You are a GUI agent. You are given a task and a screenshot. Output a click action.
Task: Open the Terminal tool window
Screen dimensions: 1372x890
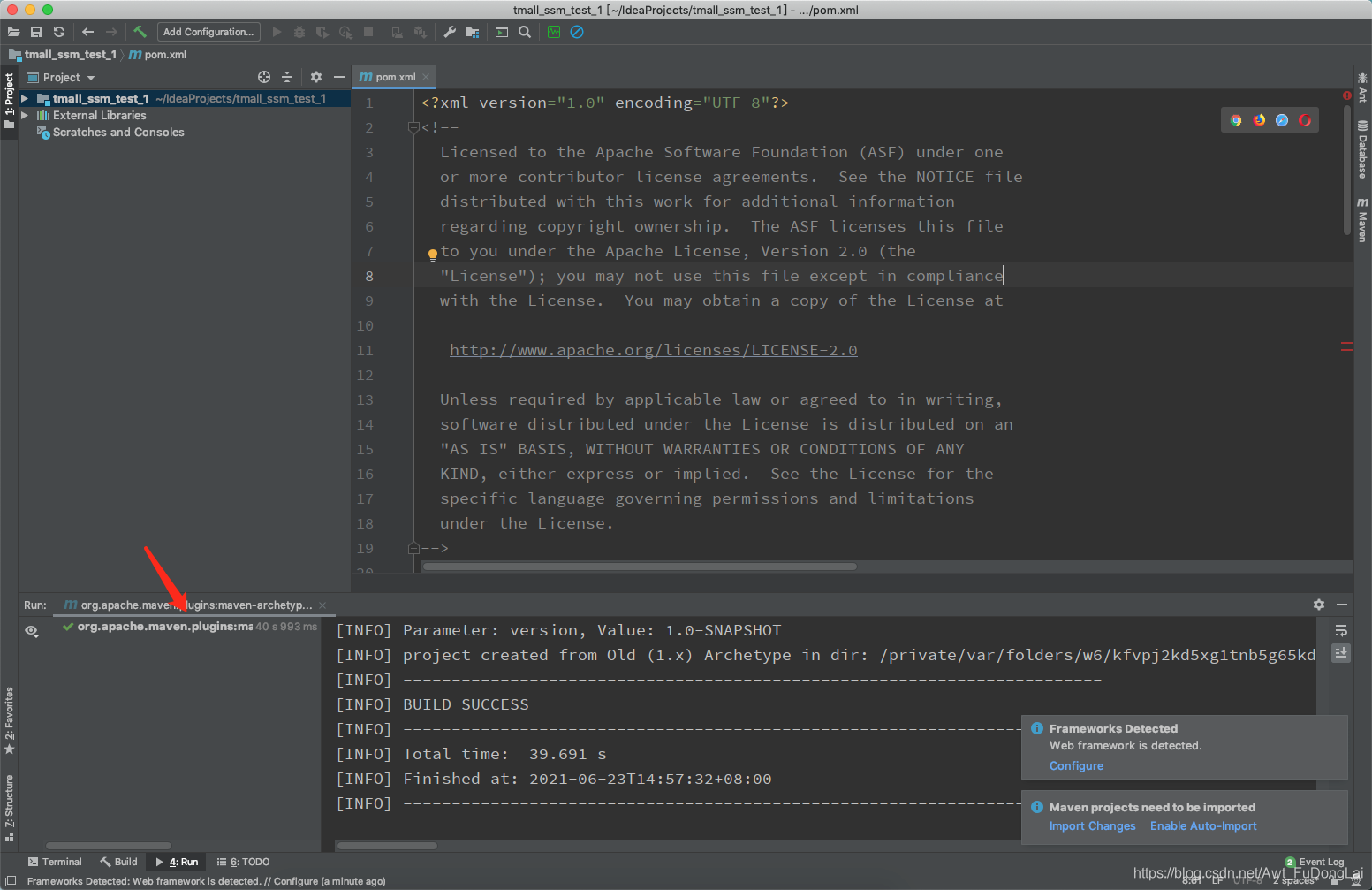[x=55, y=862]
